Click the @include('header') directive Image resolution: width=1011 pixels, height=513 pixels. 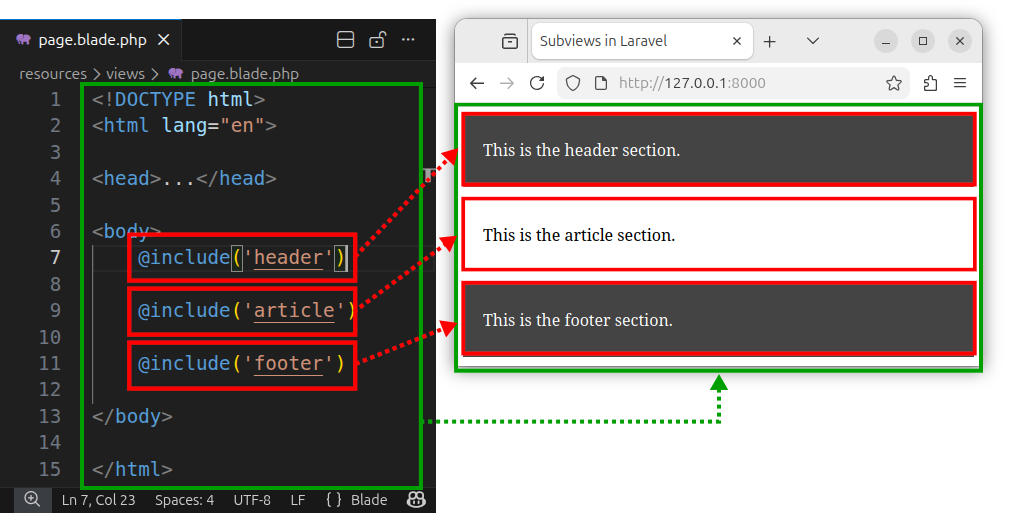(242, 257)
